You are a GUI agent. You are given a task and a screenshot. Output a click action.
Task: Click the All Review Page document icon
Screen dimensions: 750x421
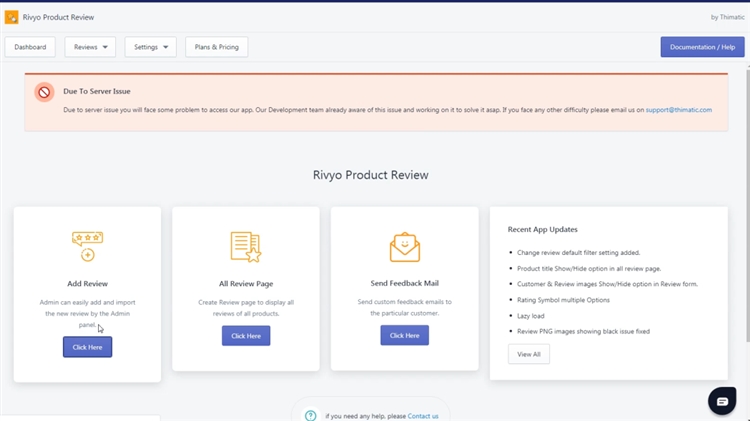[x=246, y=247]
